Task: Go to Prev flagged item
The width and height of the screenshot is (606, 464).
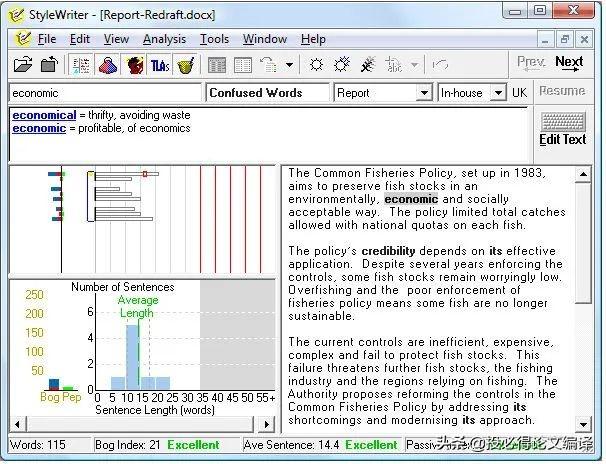Action: pos(531,63)
